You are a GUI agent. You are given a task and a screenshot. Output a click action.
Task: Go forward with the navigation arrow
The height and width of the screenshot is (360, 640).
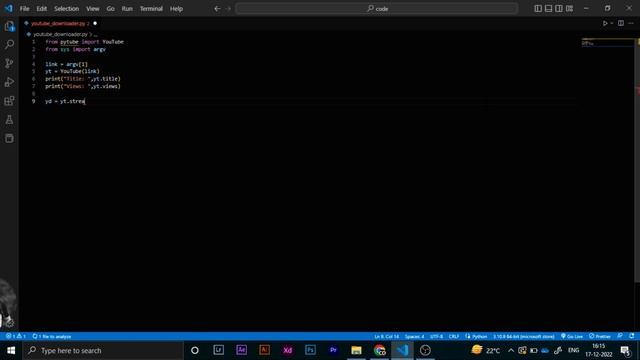click(228, 9)
